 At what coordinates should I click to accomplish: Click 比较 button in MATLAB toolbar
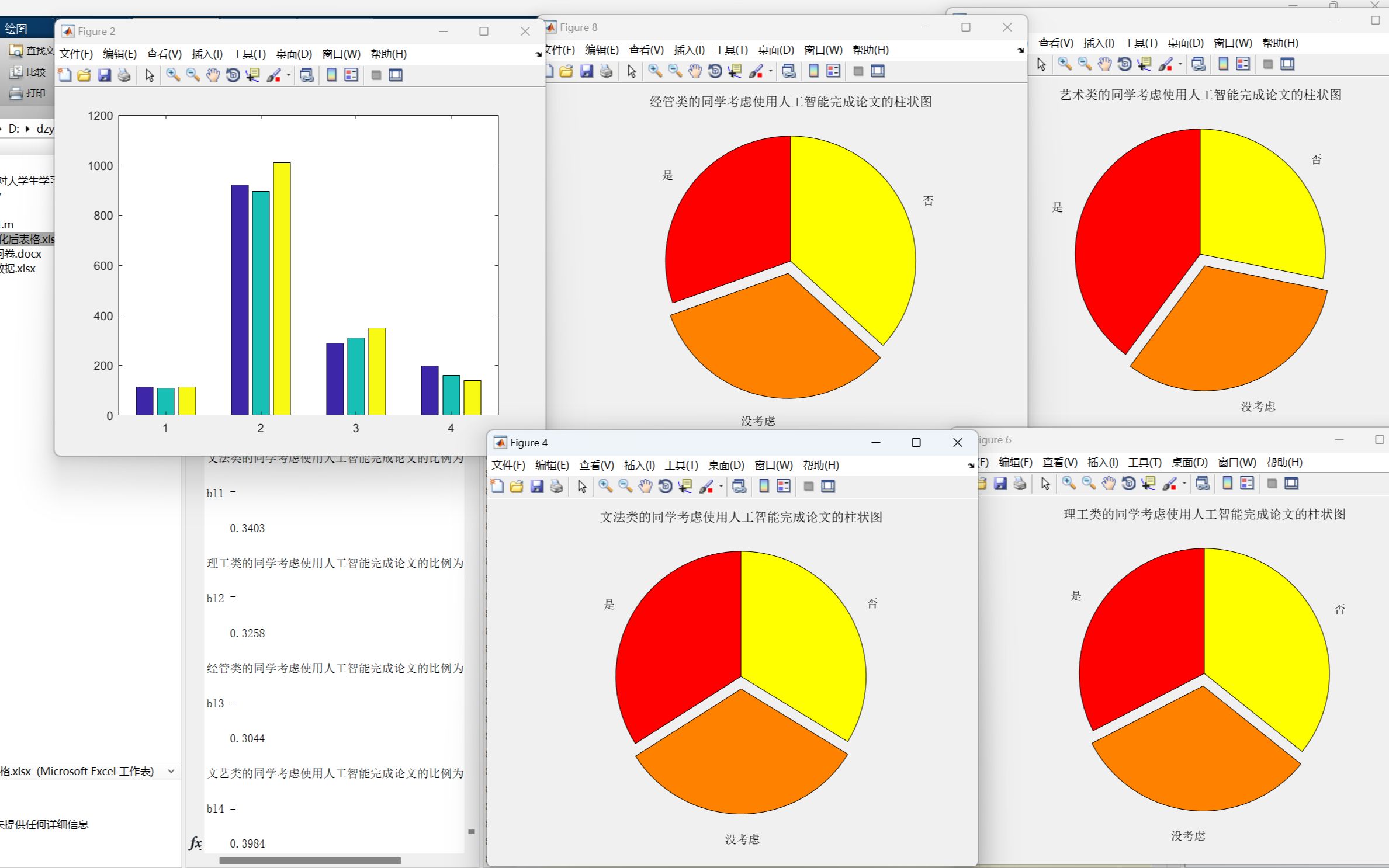28,72
